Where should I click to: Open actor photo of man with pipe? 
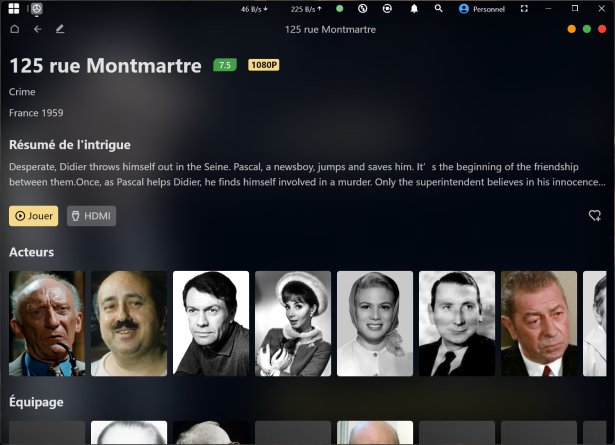pyautogui.click(x=47, y=323)
